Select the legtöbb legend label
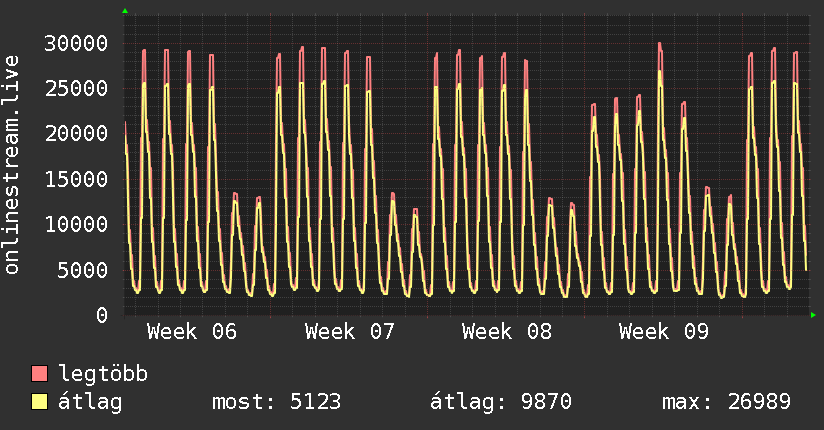The height and width of the screenshot is (430, 824). click(104, 375)
